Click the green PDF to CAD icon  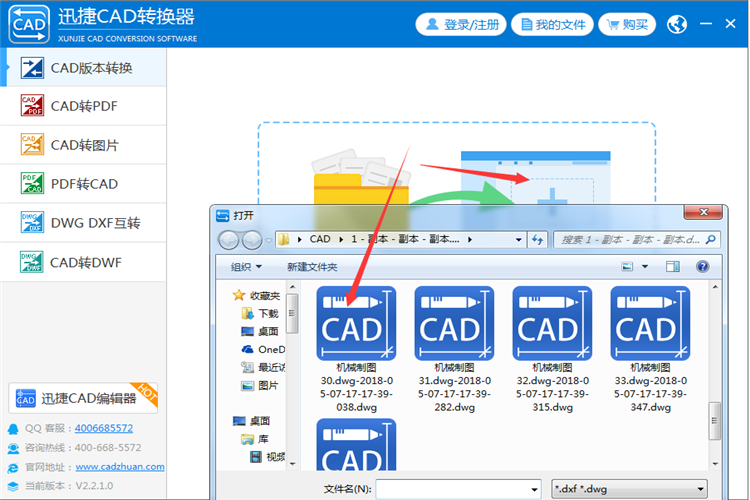32,183
